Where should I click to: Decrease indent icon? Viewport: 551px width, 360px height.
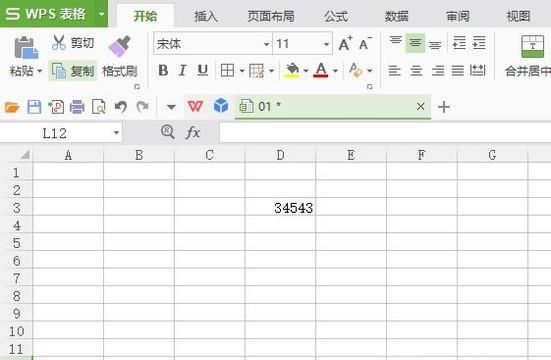(459, 43)
